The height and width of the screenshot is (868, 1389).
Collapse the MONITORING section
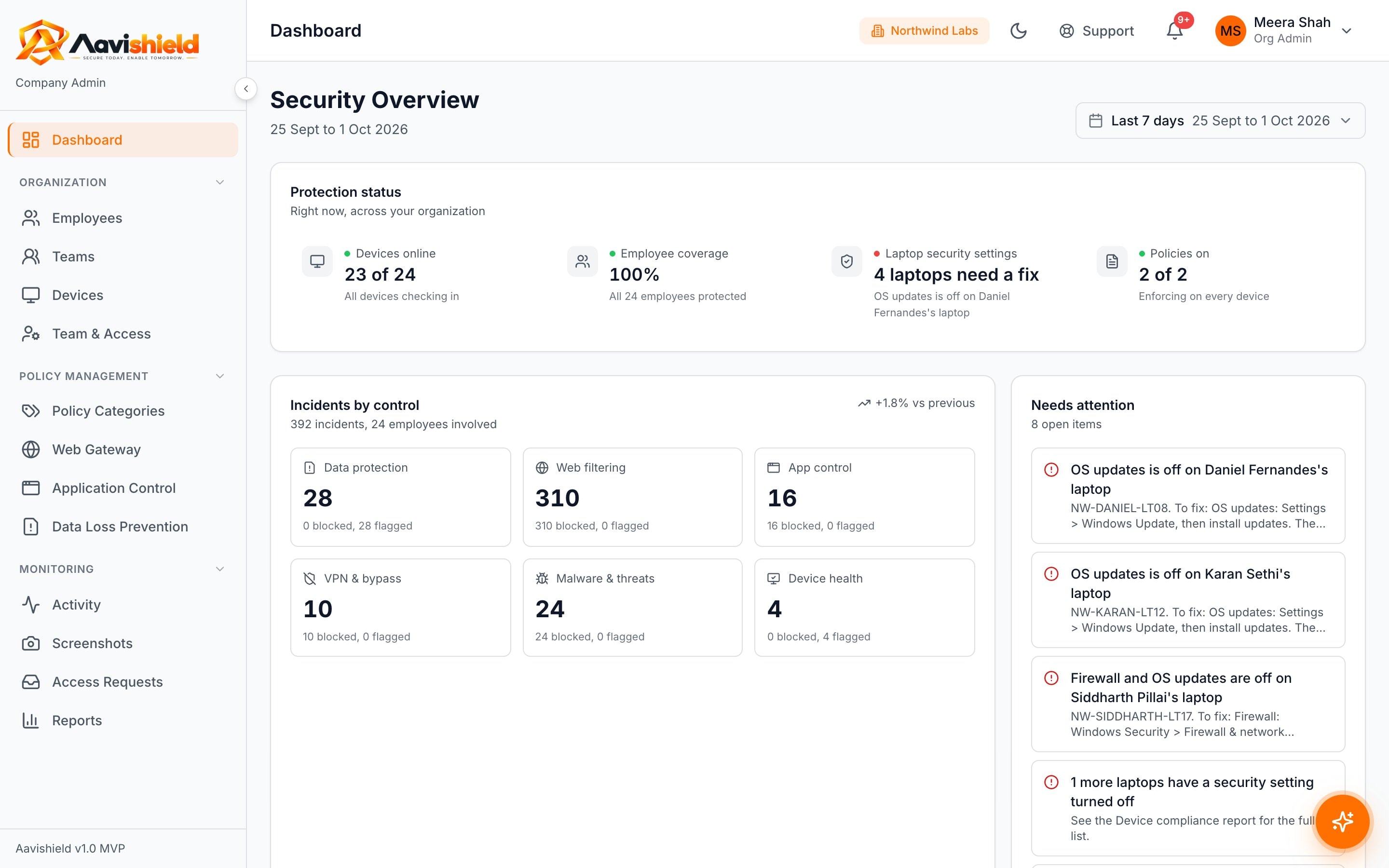coord(123,569)
